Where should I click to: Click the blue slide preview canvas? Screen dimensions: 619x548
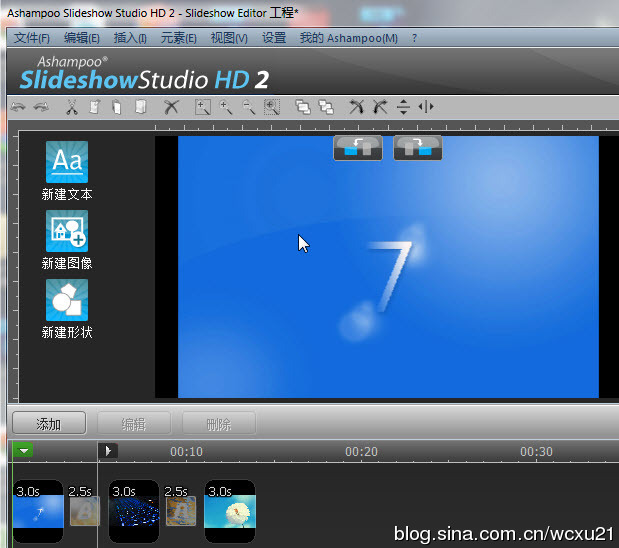coord(388,267)
